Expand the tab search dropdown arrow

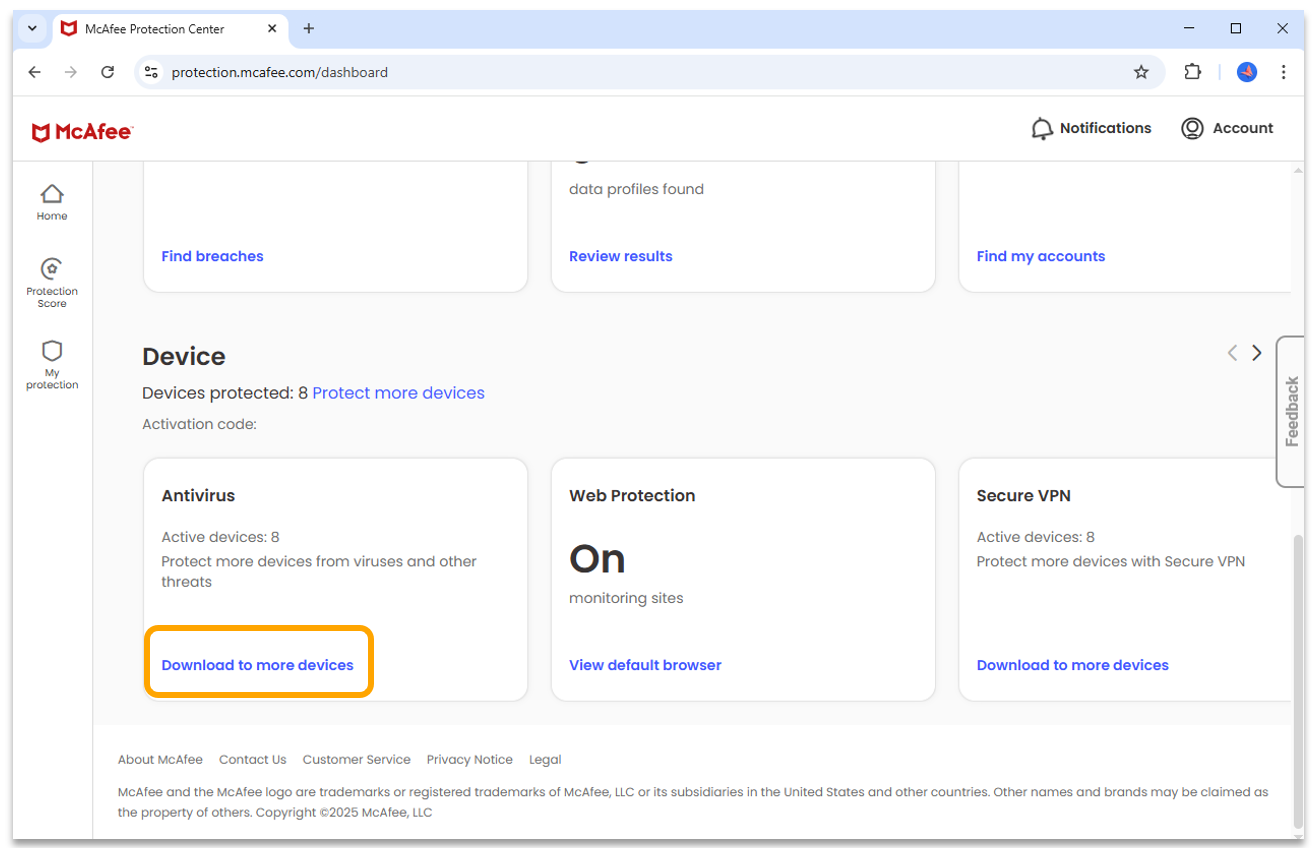click(32, 29)
